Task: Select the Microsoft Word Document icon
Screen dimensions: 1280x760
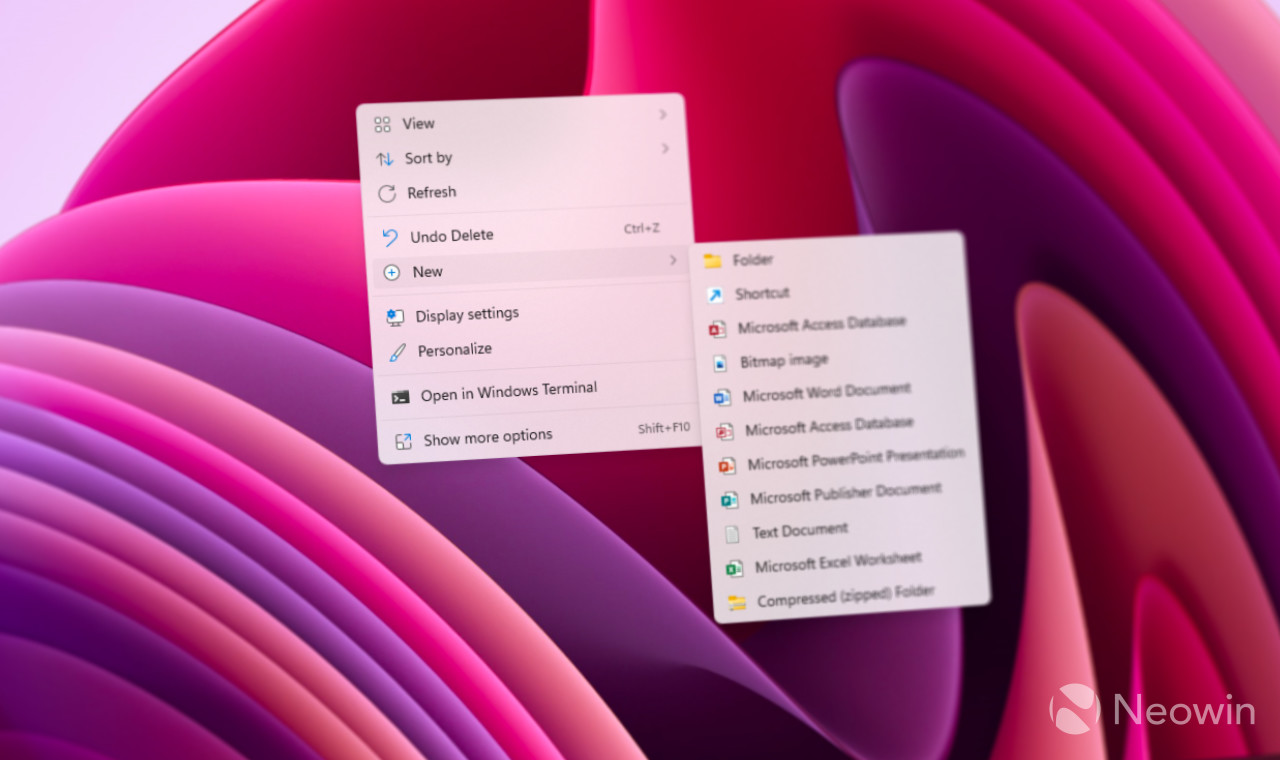Action: [x=723, y=396]
